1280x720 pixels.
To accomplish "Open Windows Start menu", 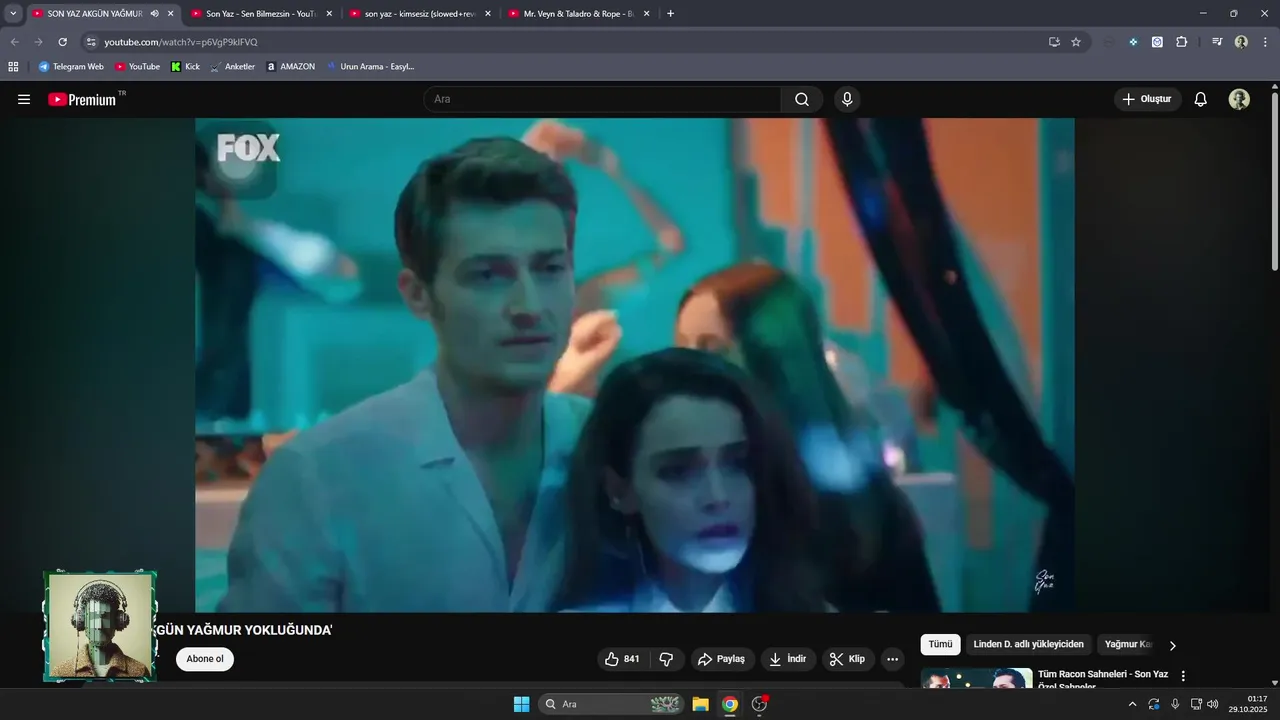I will point(521,704).
